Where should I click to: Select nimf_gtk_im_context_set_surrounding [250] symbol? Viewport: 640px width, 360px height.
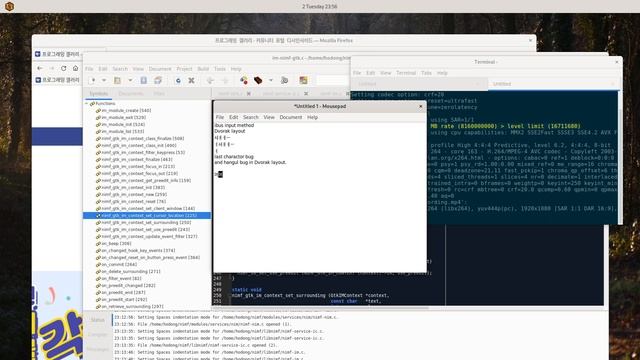(146, 222)
